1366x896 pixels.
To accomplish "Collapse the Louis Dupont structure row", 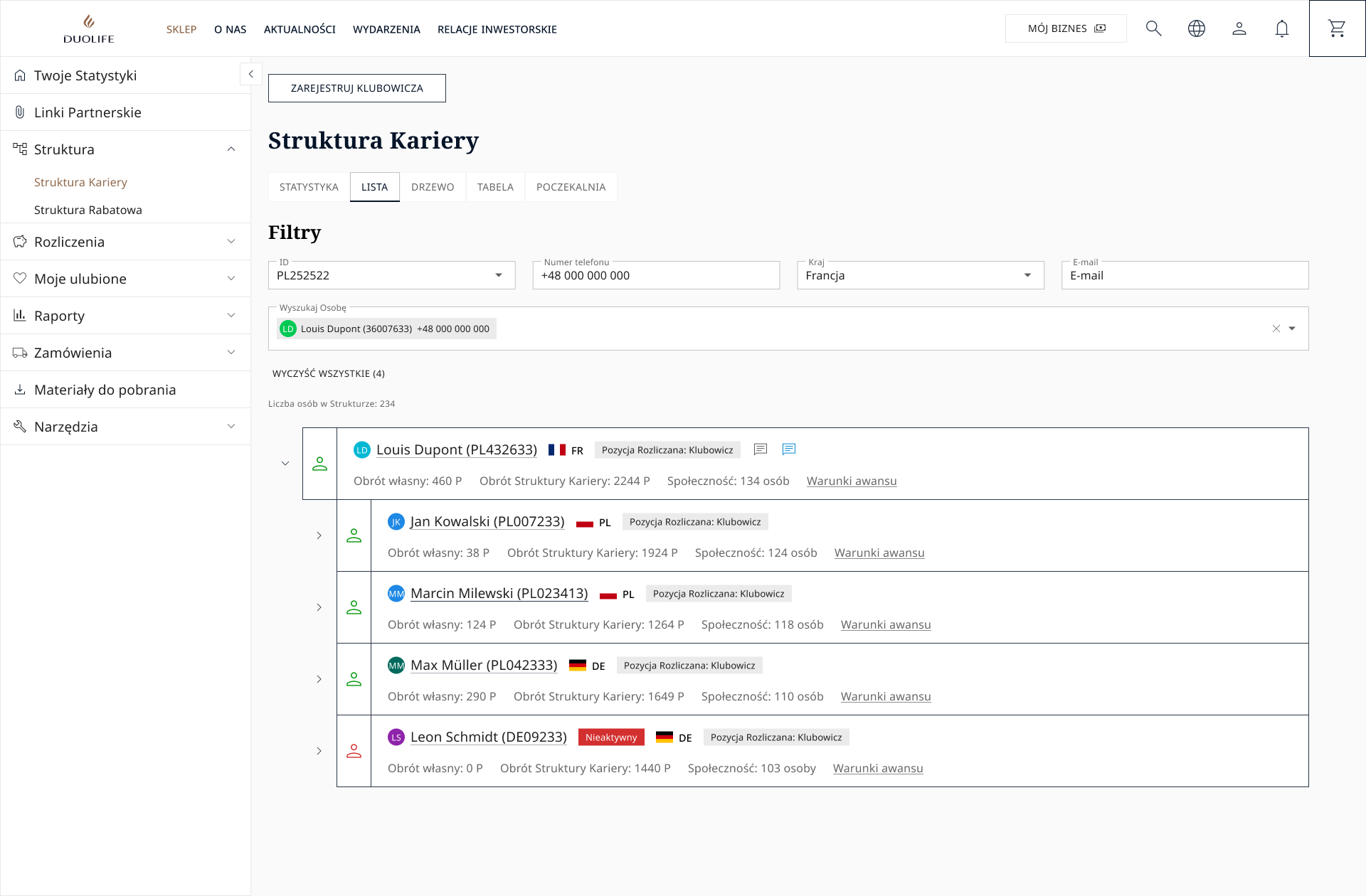I will [x=285, y=464].
